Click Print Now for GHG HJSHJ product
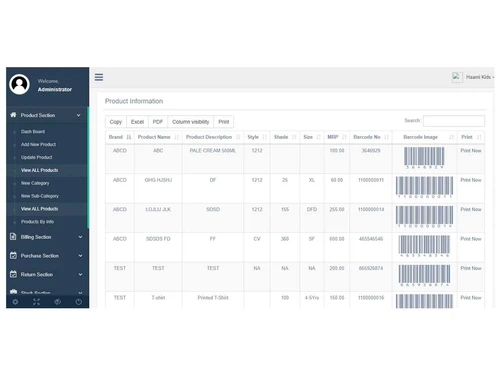The image size is (500, 375). (x=471, y=180)
